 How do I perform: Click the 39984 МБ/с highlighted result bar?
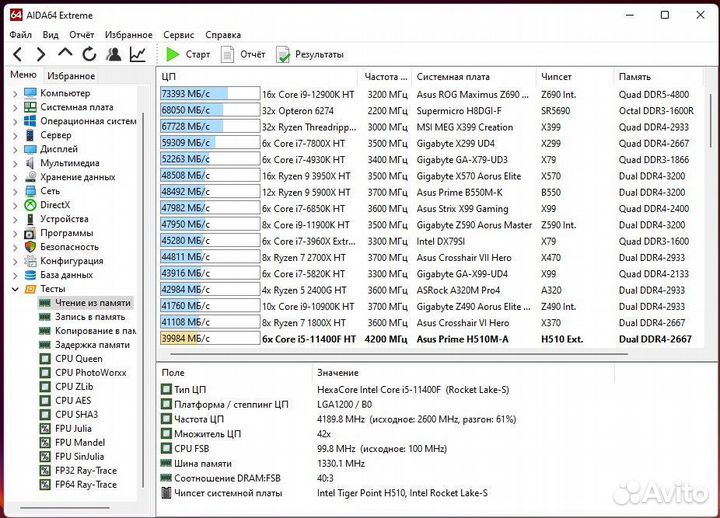[x=210, y=338]
